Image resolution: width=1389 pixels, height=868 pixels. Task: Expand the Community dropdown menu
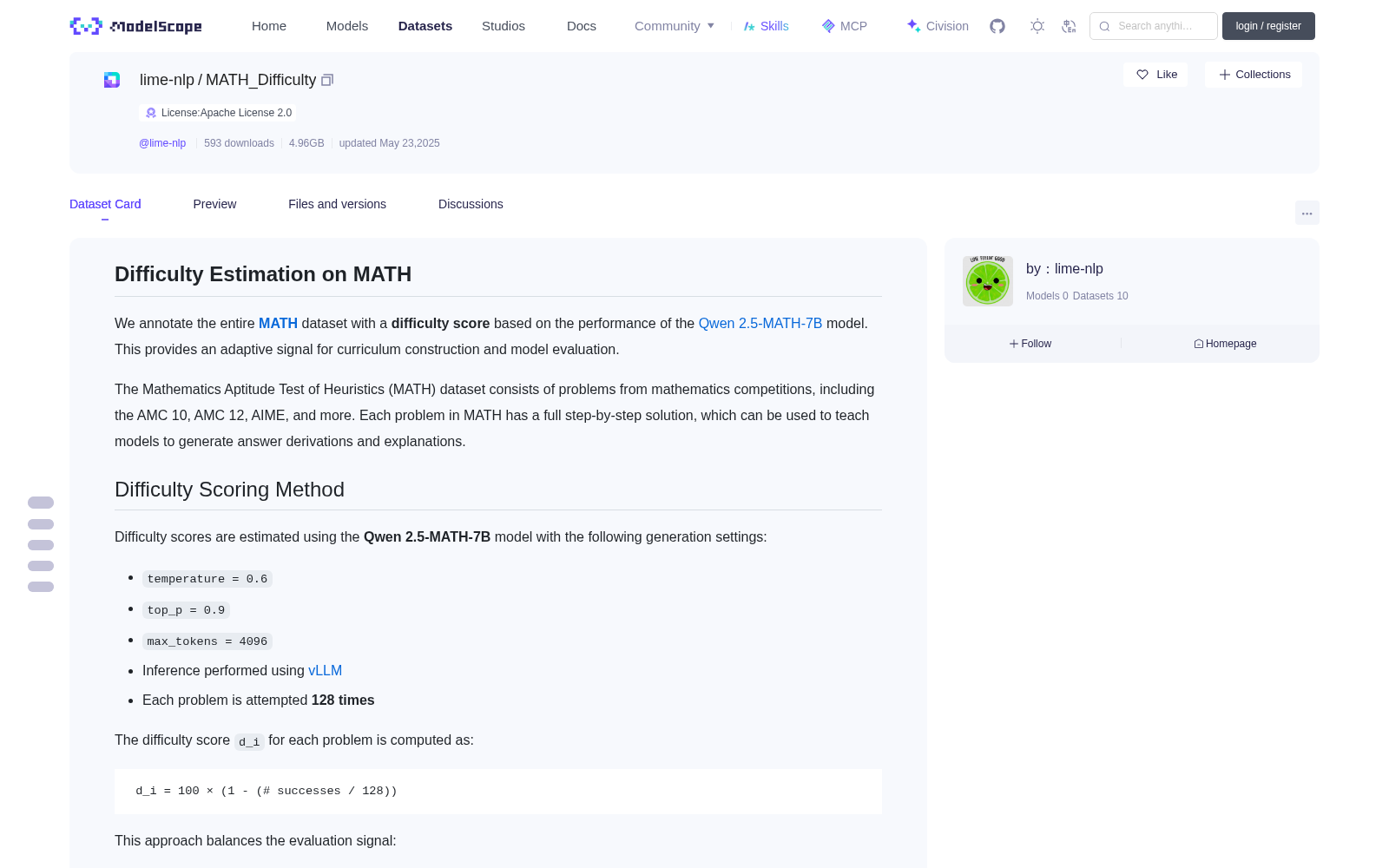click(675, 26)
